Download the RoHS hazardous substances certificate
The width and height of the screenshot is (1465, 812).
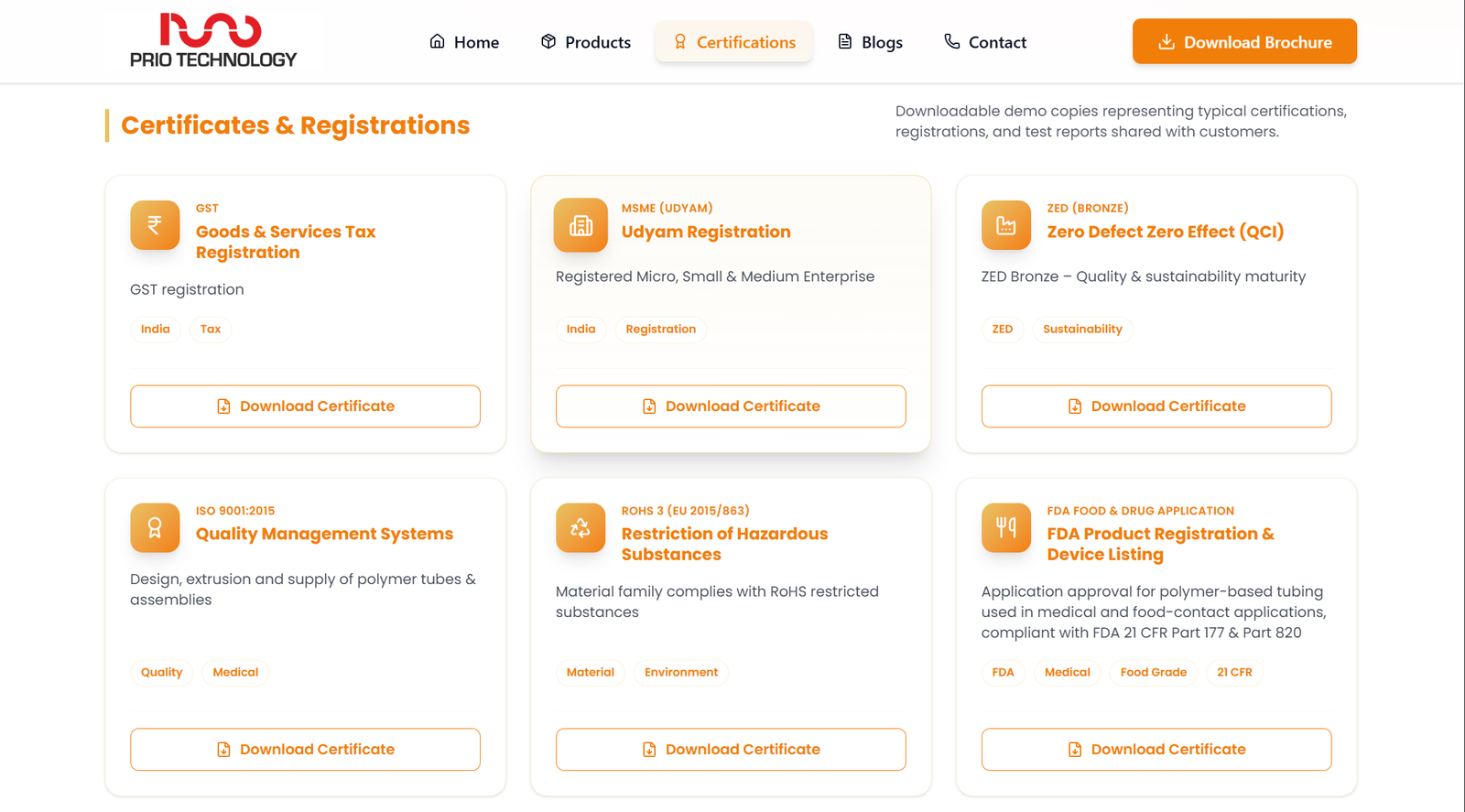click(731, 750)
